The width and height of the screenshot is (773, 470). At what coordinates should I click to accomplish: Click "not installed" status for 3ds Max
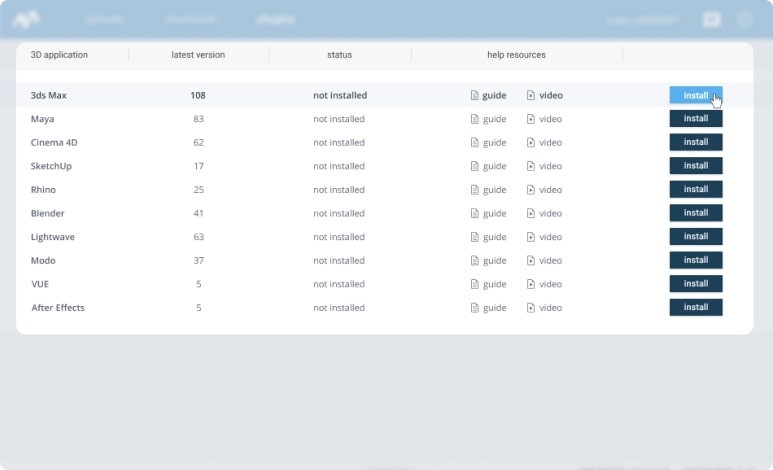pos(340,95)
